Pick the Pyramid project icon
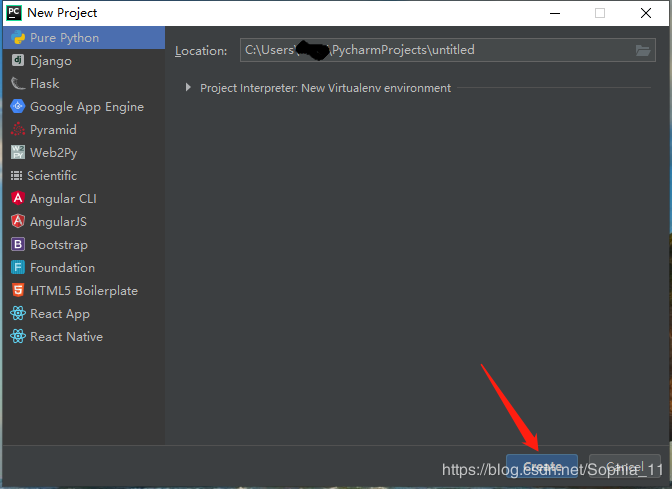Viewport: 672px width, 489px height. [x=18, y=129]
